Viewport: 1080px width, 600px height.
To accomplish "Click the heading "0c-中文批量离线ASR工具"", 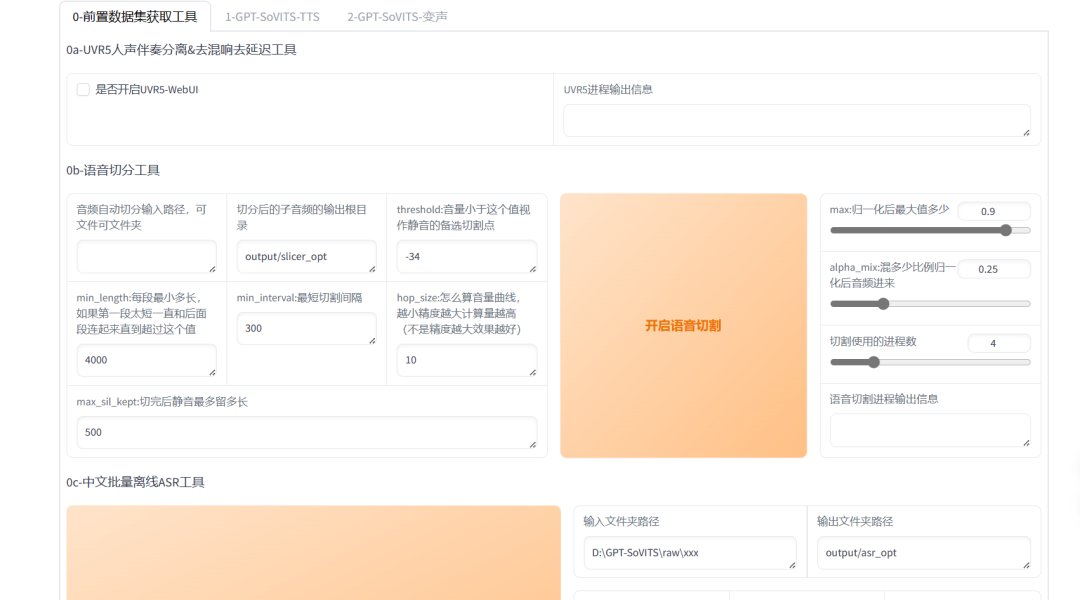I will point(135,482).
